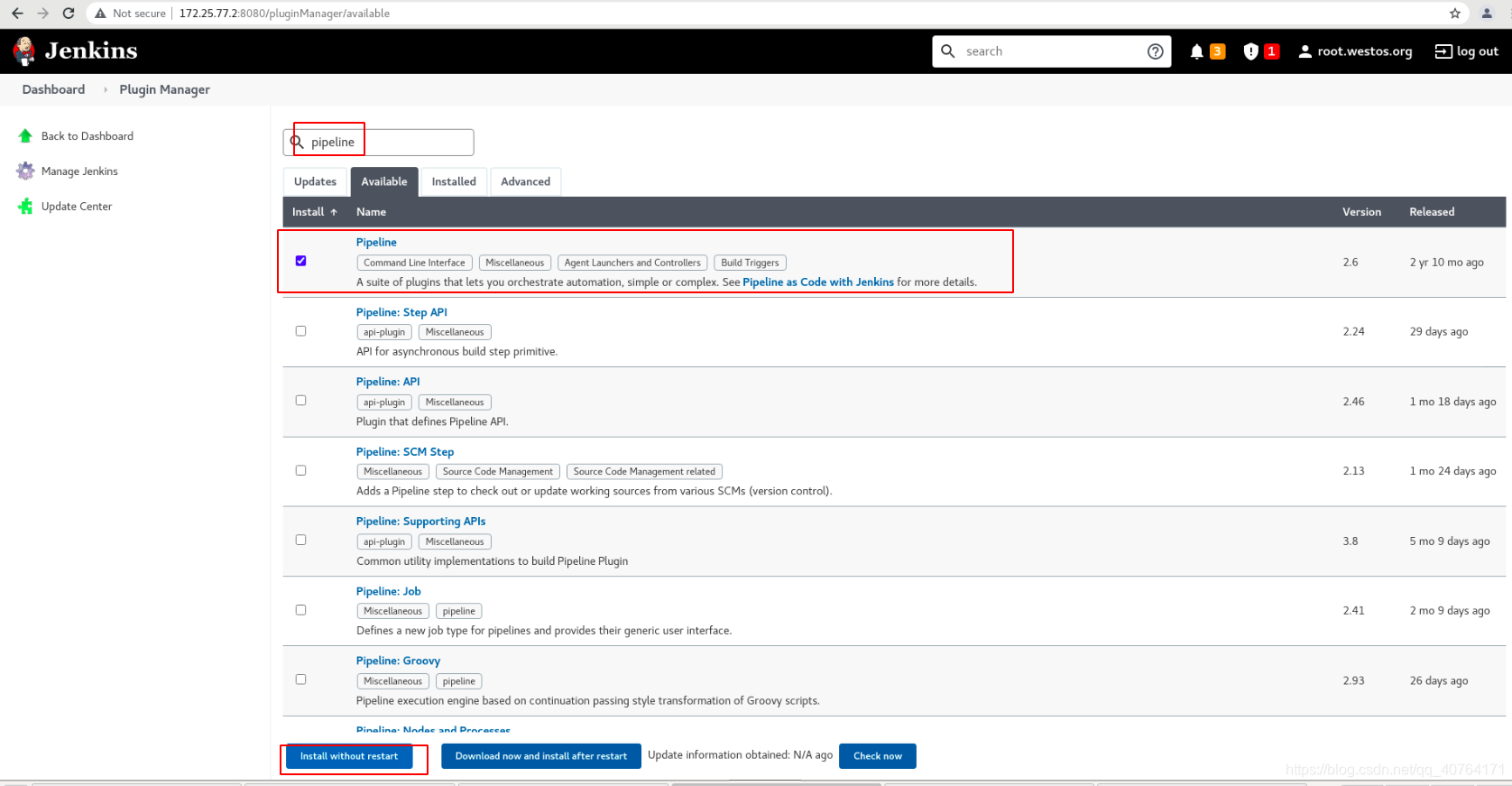Open the Pipeline: Groovy link
This screenshot has height=786, width=1512.
[x=398, y=661]
